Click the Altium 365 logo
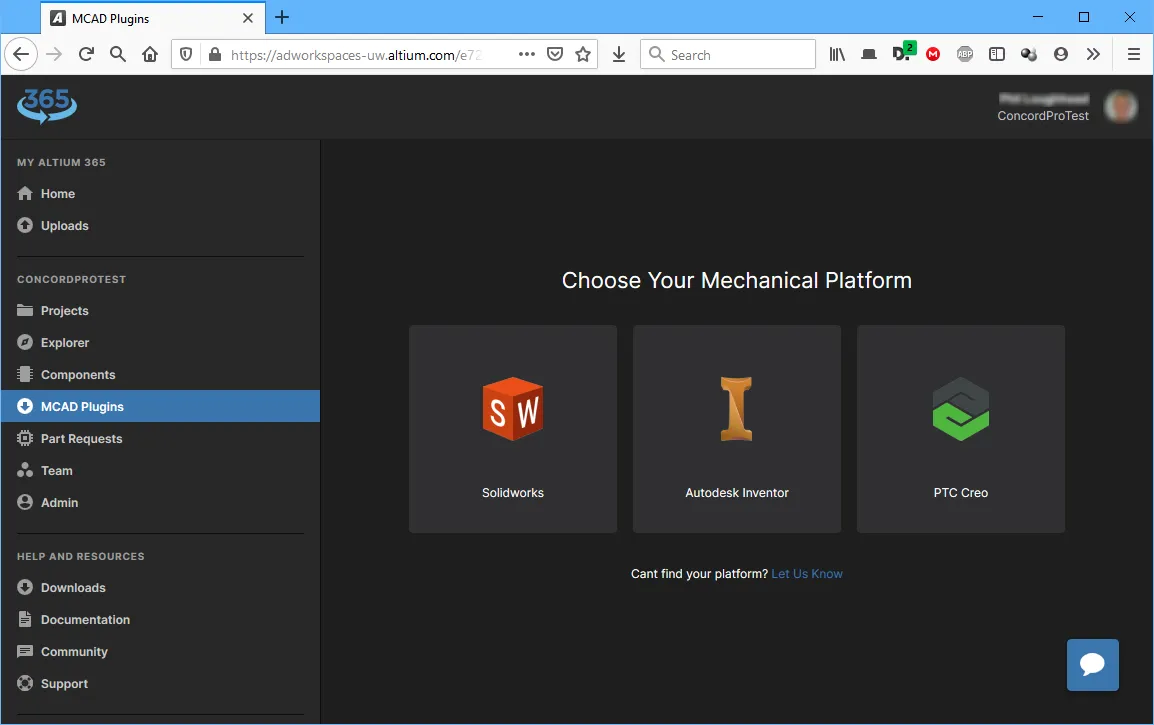 47,106
